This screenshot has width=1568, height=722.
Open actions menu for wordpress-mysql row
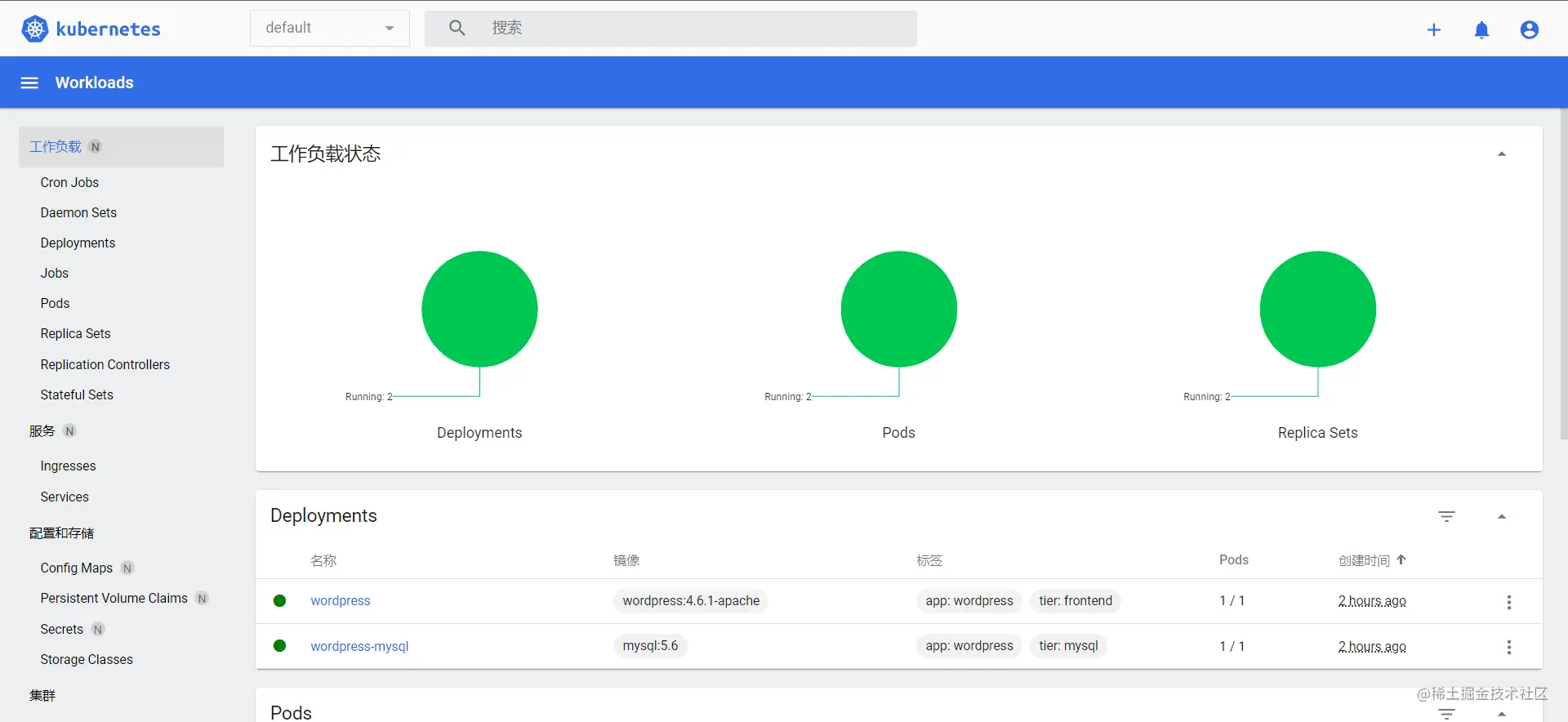1508,647
